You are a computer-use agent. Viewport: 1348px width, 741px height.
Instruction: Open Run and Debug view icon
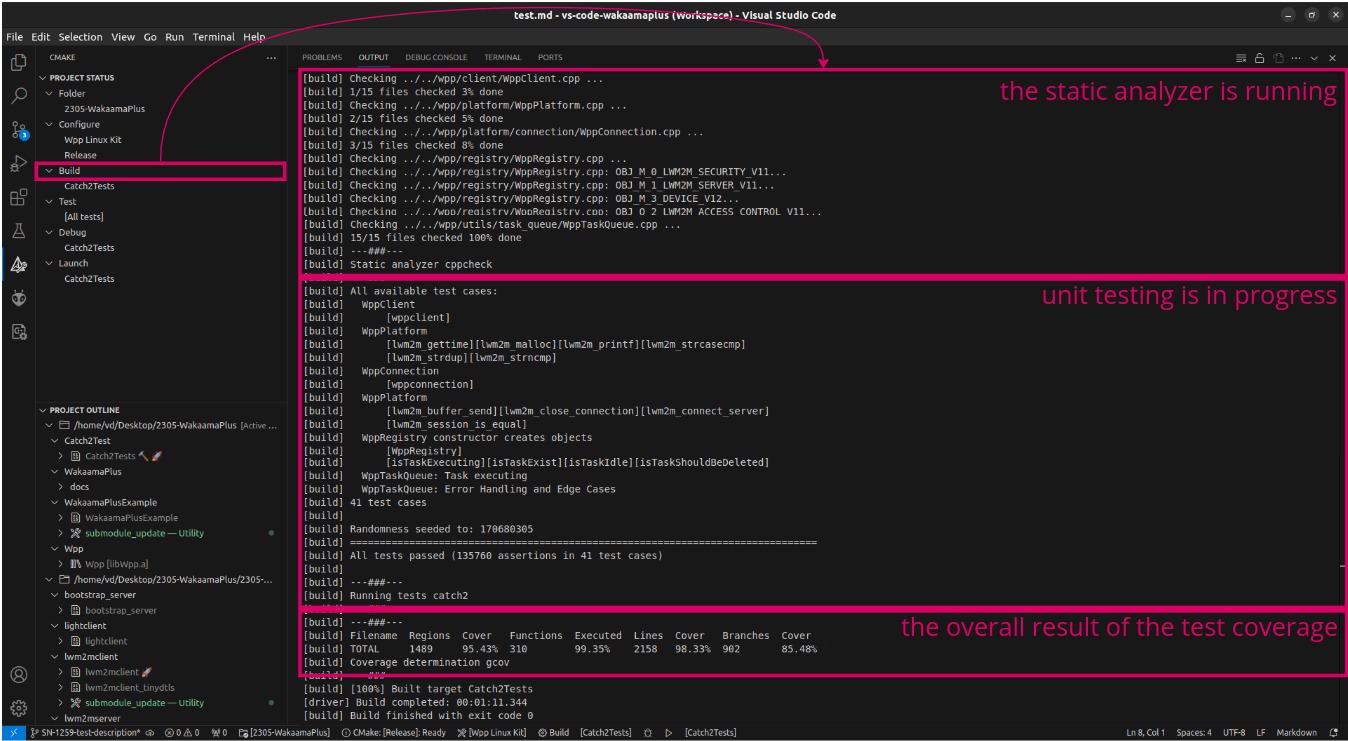coord(18,164)
